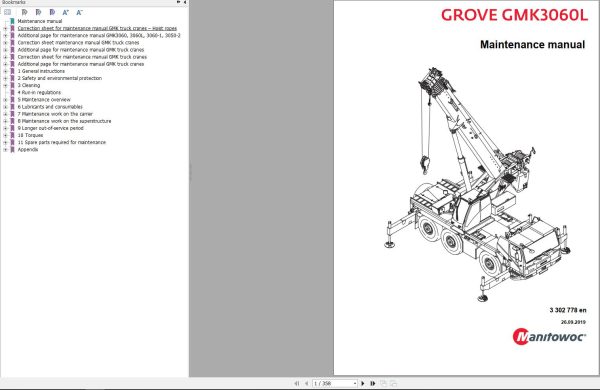The width and height of the screenshot is (600, 390).
Task: Click the GROVE GMK3060L title on page
Action: tap(514, 15)
